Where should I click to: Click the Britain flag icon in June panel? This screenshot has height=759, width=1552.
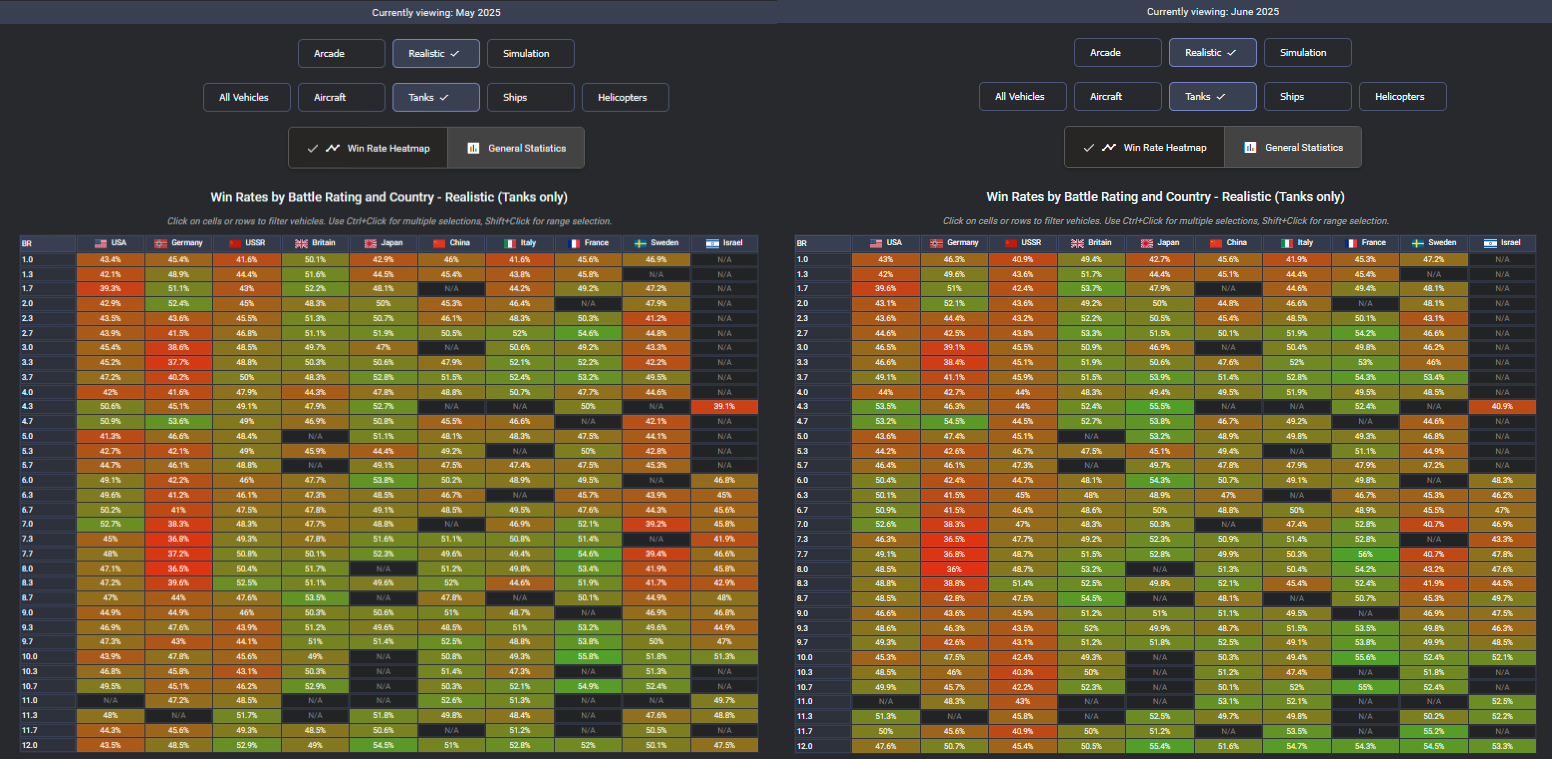[1077, 242]
